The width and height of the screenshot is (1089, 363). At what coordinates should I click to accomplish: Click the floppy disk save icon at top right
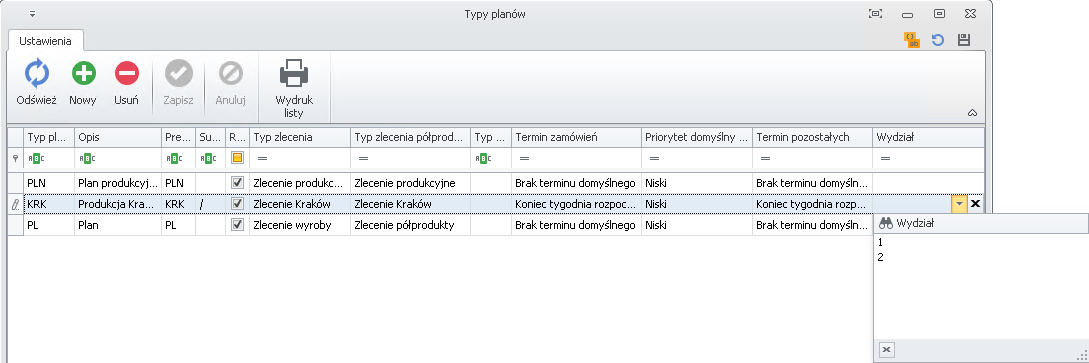[963, 40]
